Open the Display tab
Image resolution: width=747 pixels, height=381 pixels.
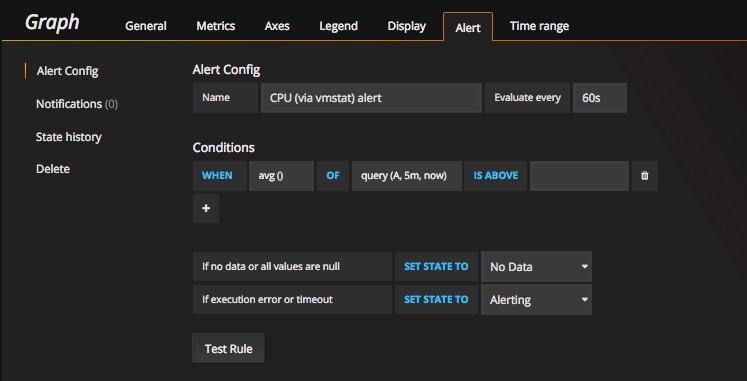click(406, 26)
